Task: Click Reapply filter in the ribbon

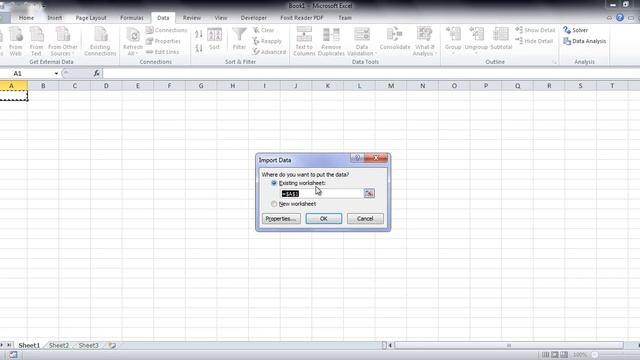Action: tap(267, 41)
